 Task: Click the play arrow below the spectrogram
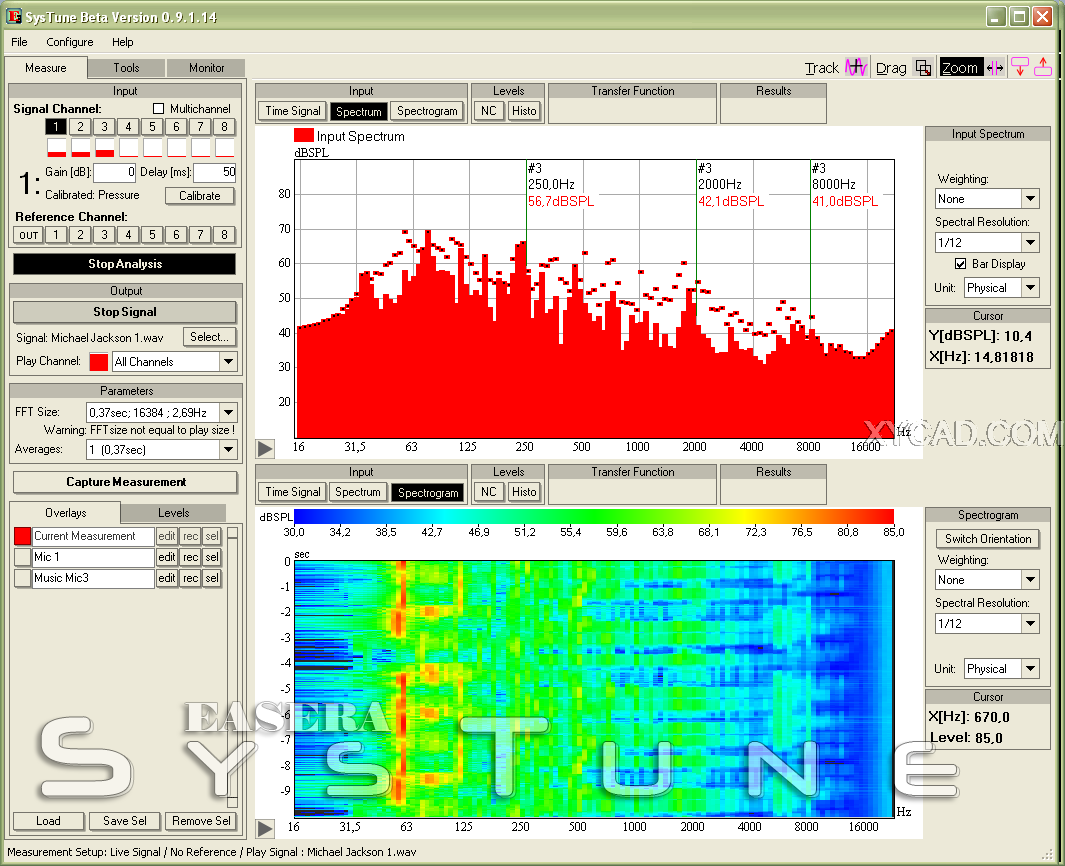265,828
